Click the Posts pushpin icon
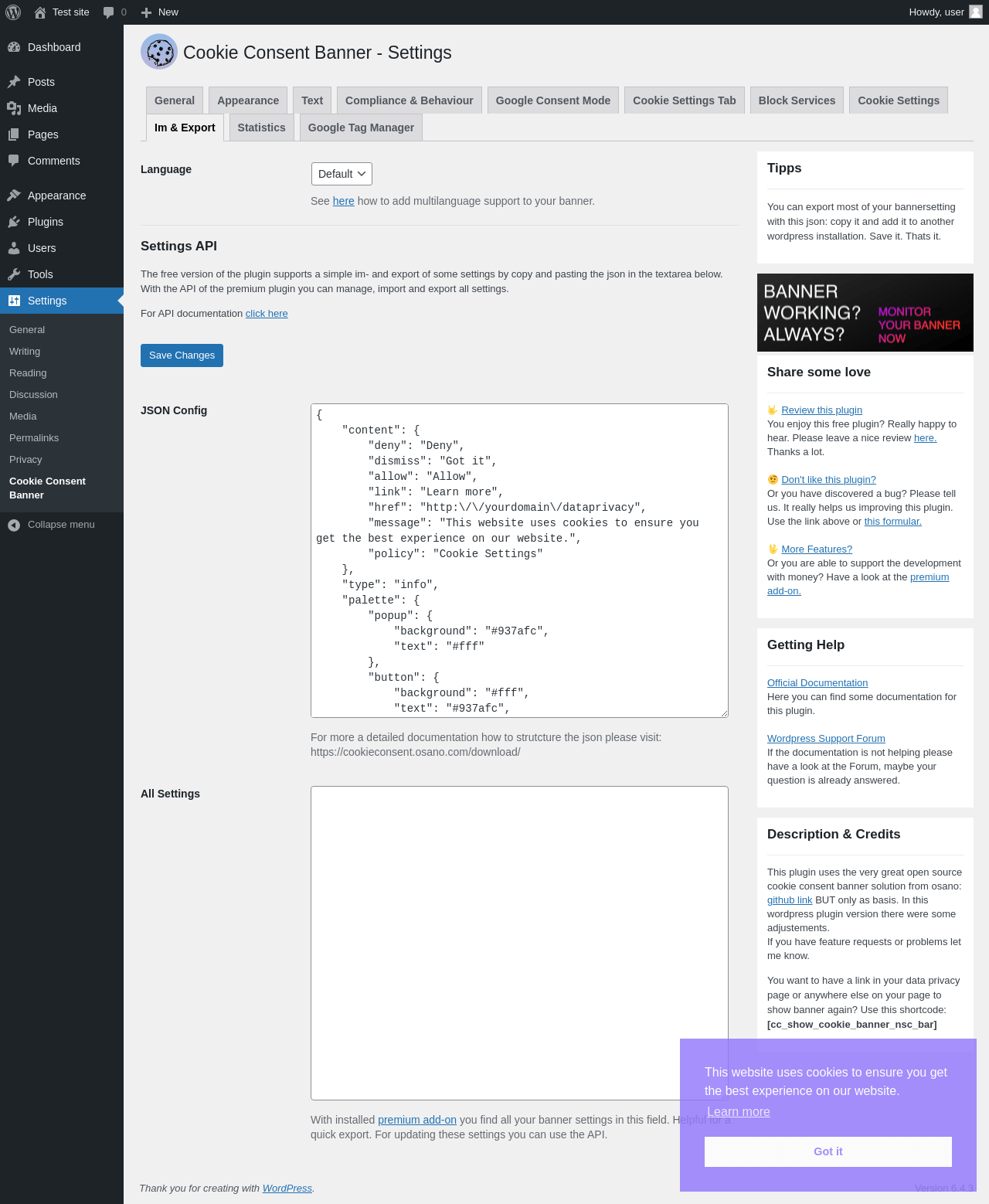This screenshot has width=989, height=1204. pos(14,82)
